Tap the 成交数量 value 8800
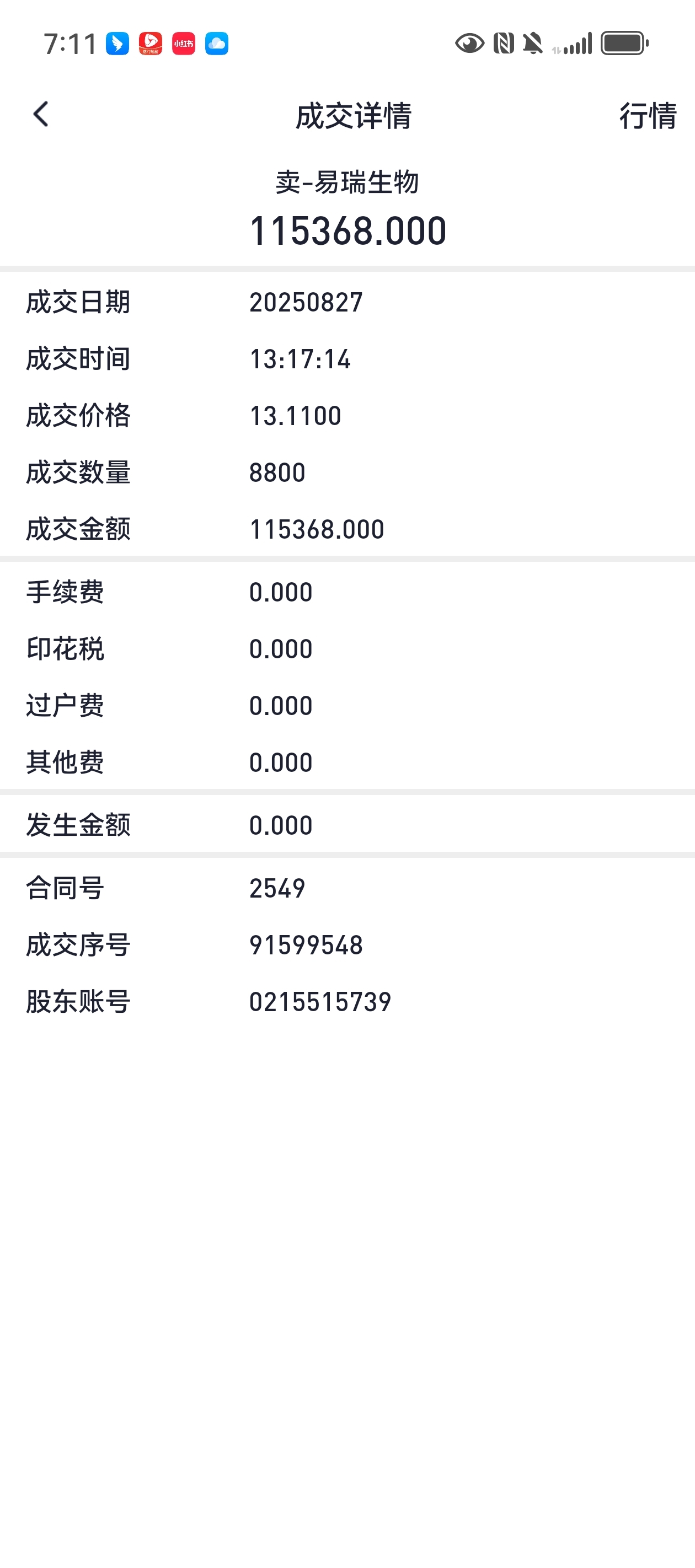Viewport: 695px width, 1568px height. 277,473
